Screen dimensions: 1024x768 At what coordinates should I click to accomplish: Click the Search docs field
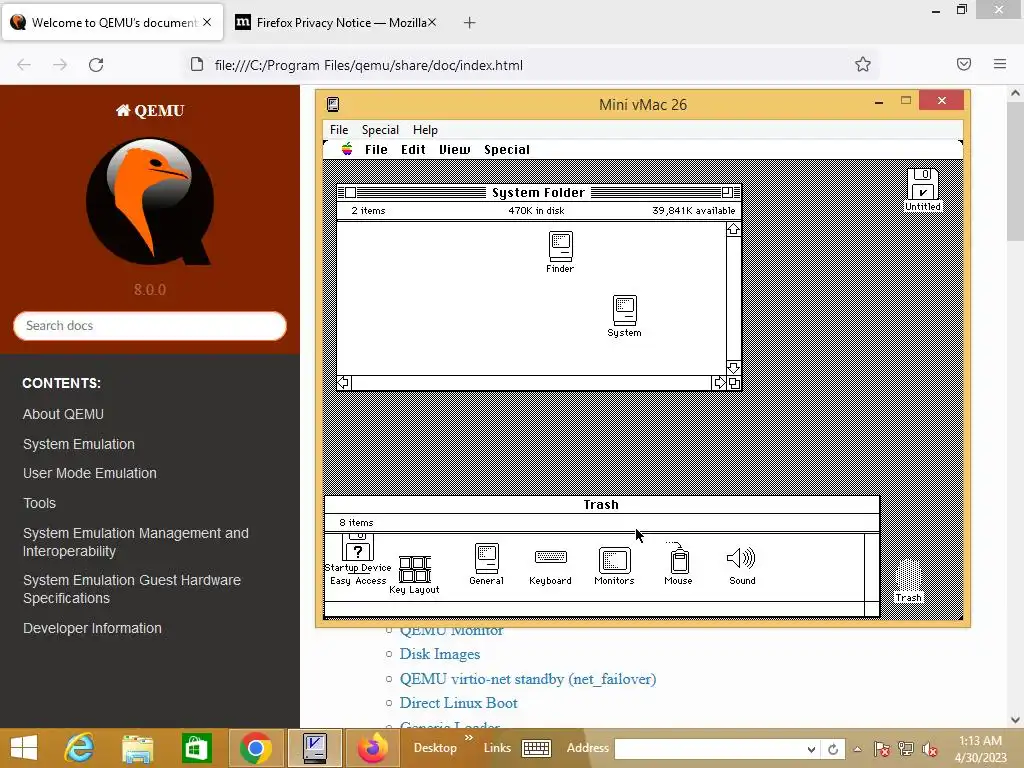pyautogui.click(x=150, y=326)
